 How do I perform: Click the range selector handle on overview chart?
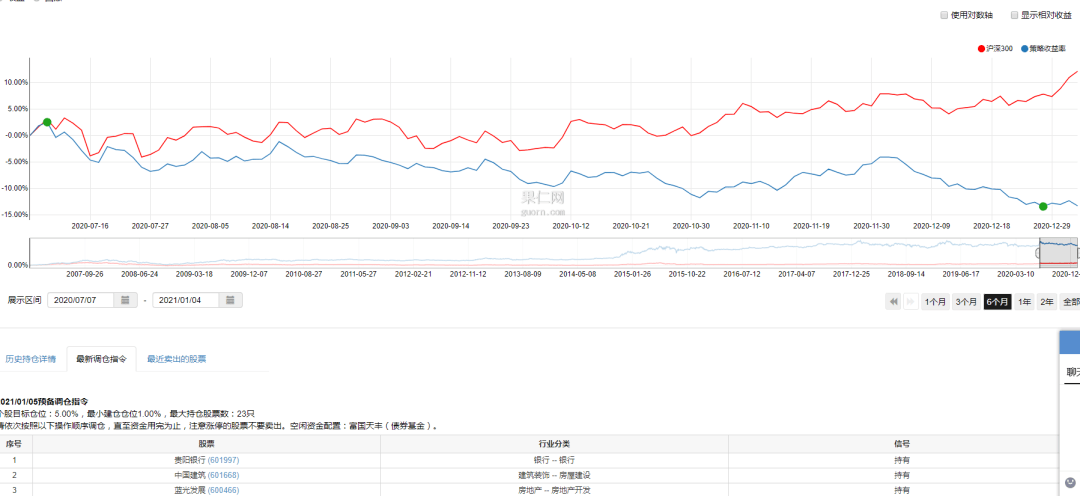[x=1039, y=253]
